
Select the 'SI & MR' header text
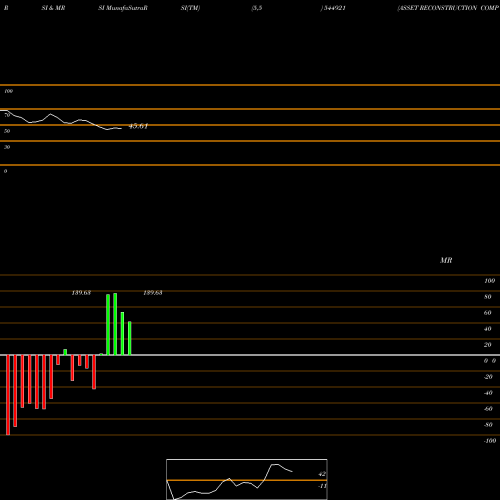53,8
